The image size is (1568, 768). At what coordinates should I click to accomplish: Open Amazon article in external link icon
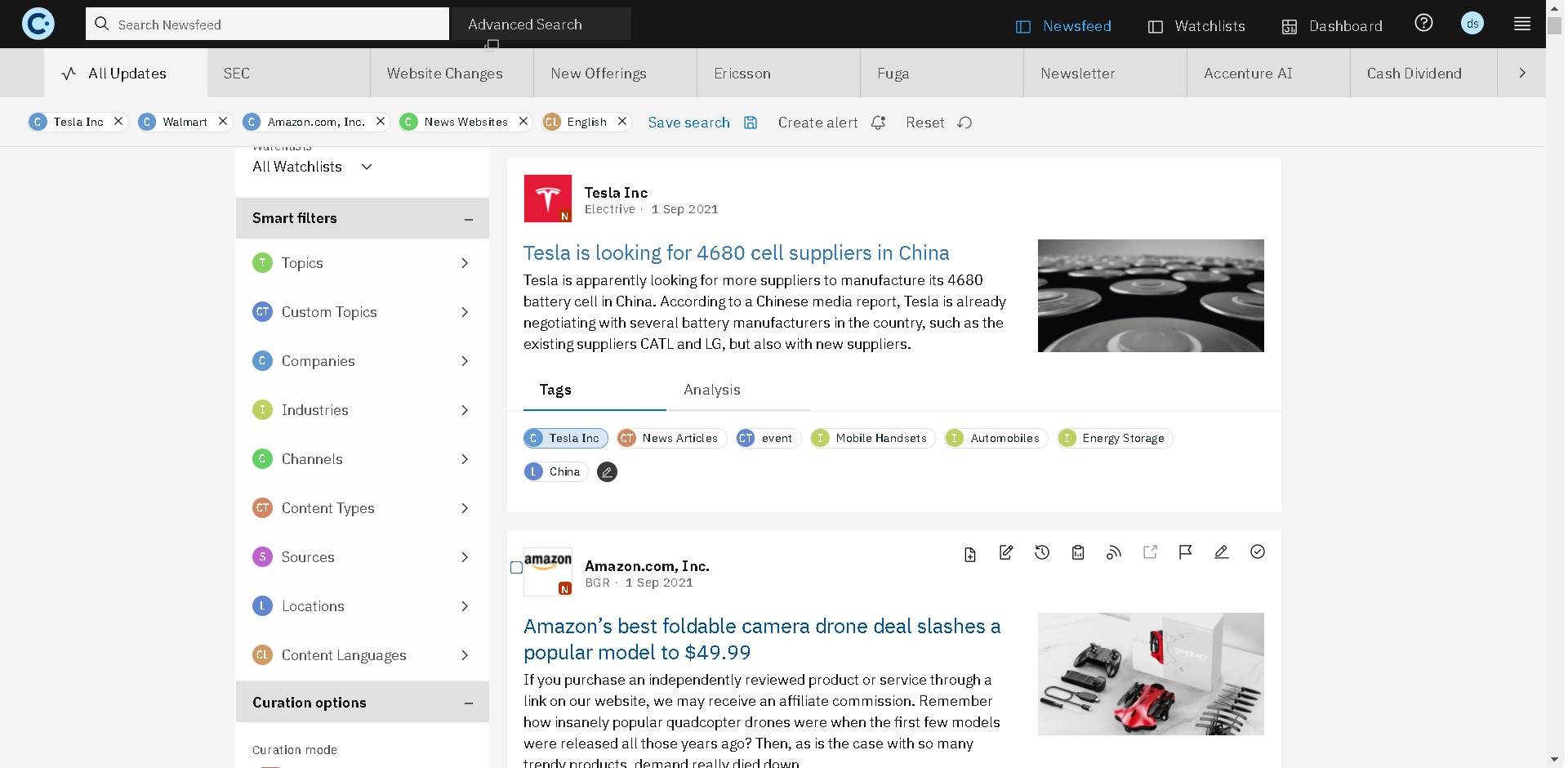pos(1150,552)
